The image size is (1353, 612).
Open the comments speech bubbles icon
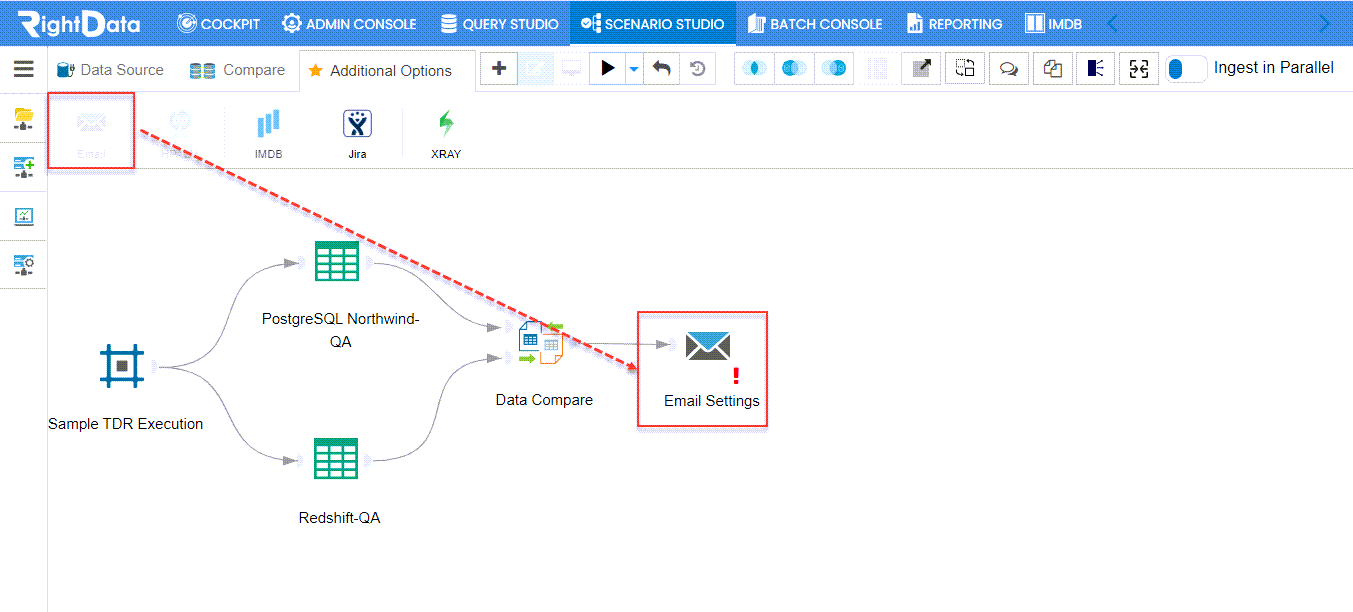click(x=1009, y=68)
